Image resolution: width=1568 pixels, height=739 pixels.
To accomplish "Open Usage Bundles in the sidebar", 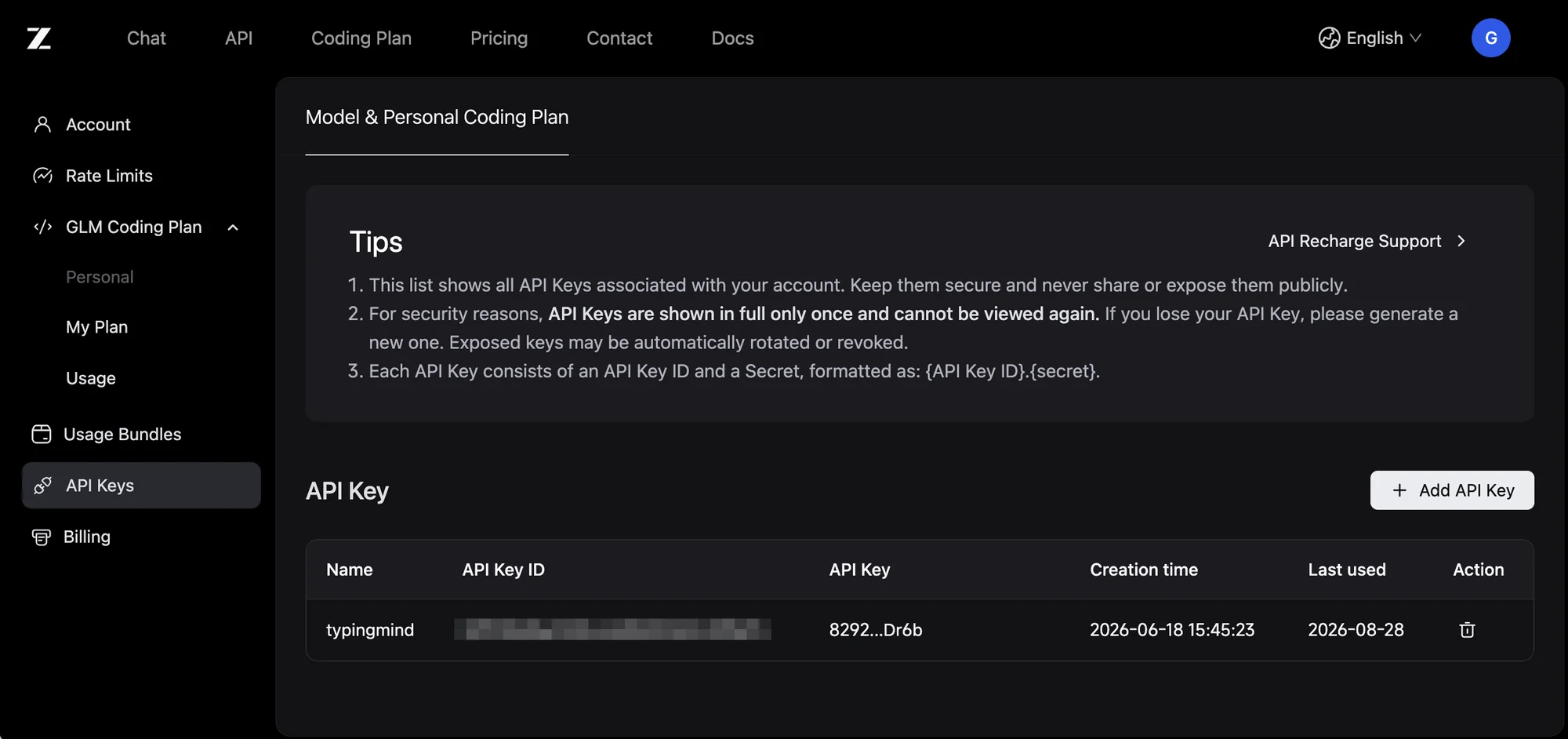I will [122, 434].
